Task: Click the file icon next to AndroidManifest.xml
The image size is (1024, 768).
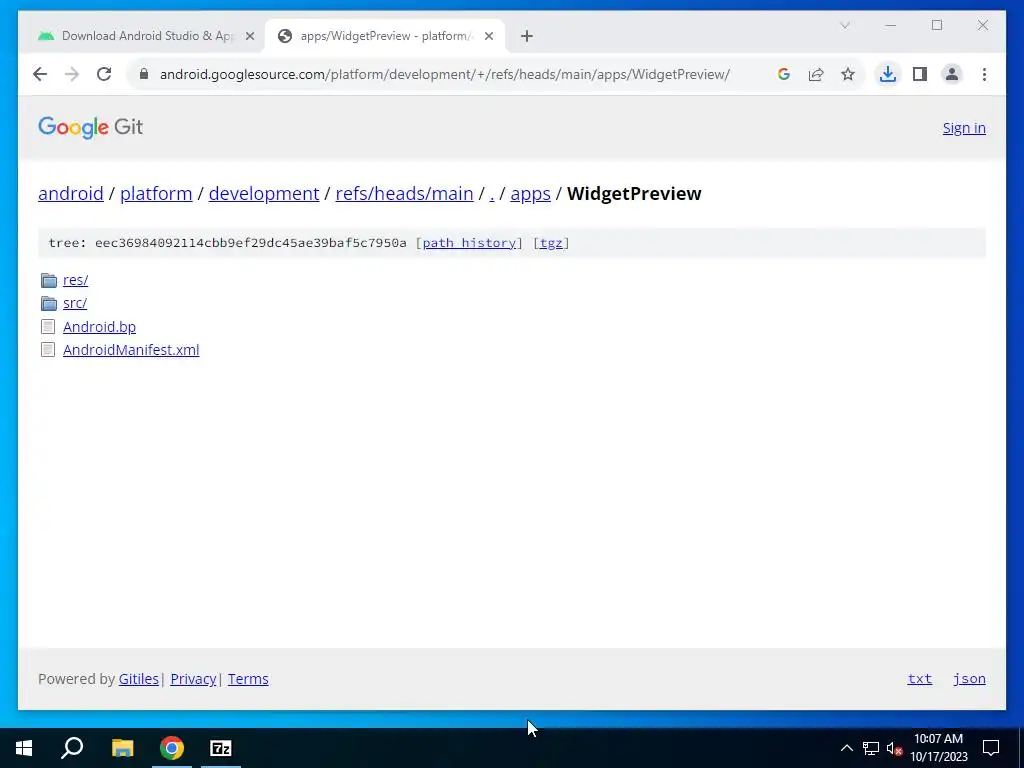Action: pos(48,350)
